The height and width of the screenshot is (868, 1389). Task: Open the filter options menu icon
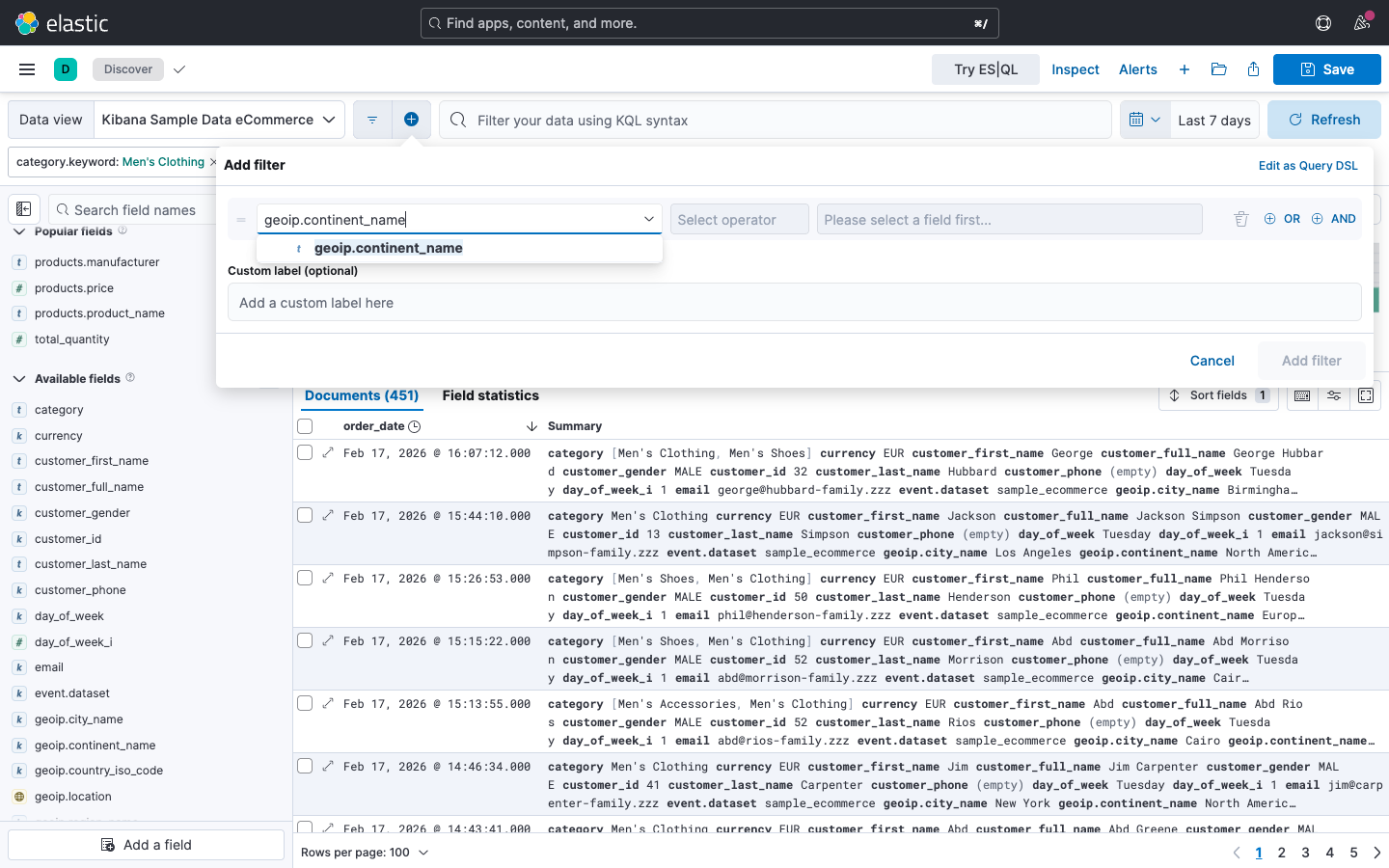tap(372, 120)
